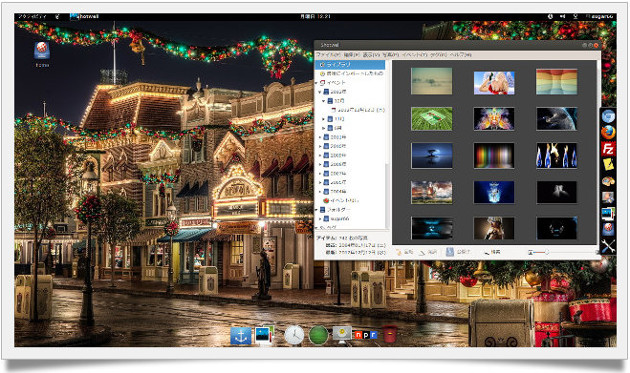Open the yellow sticky notes app in the side dock
This screenshot has width=630, height=373.
pos(608,164)
